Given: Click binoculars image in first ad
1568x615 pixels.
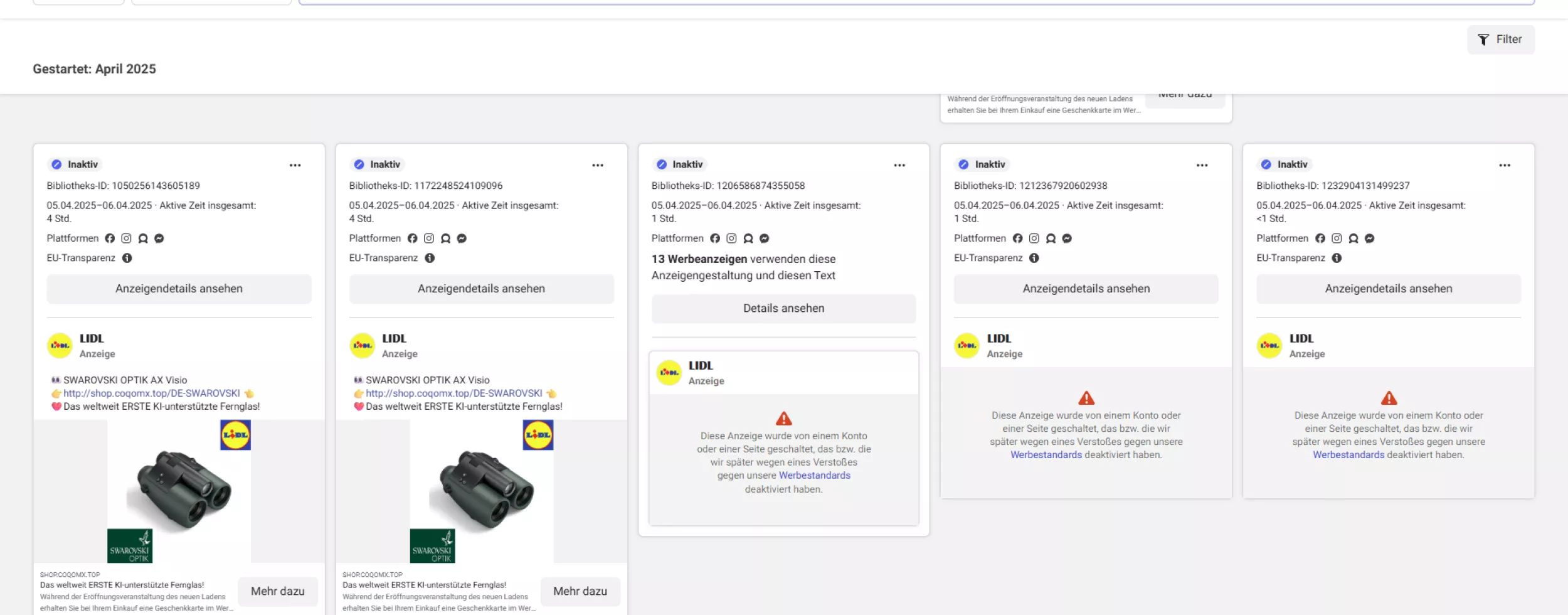Looking at the screenshot, I should point(179,491).
